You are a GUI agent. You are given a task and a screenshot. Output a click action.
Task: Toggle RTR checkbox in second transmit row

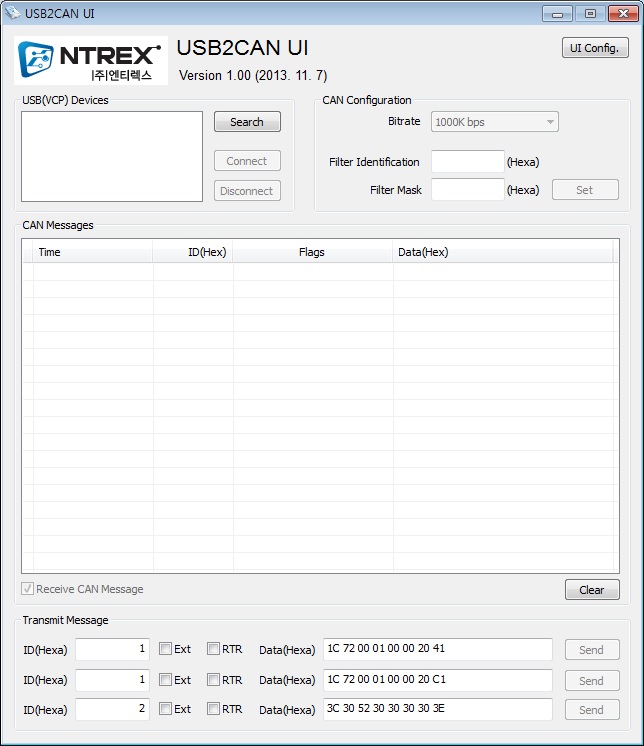pyautogui.click(x=213, y=680)
